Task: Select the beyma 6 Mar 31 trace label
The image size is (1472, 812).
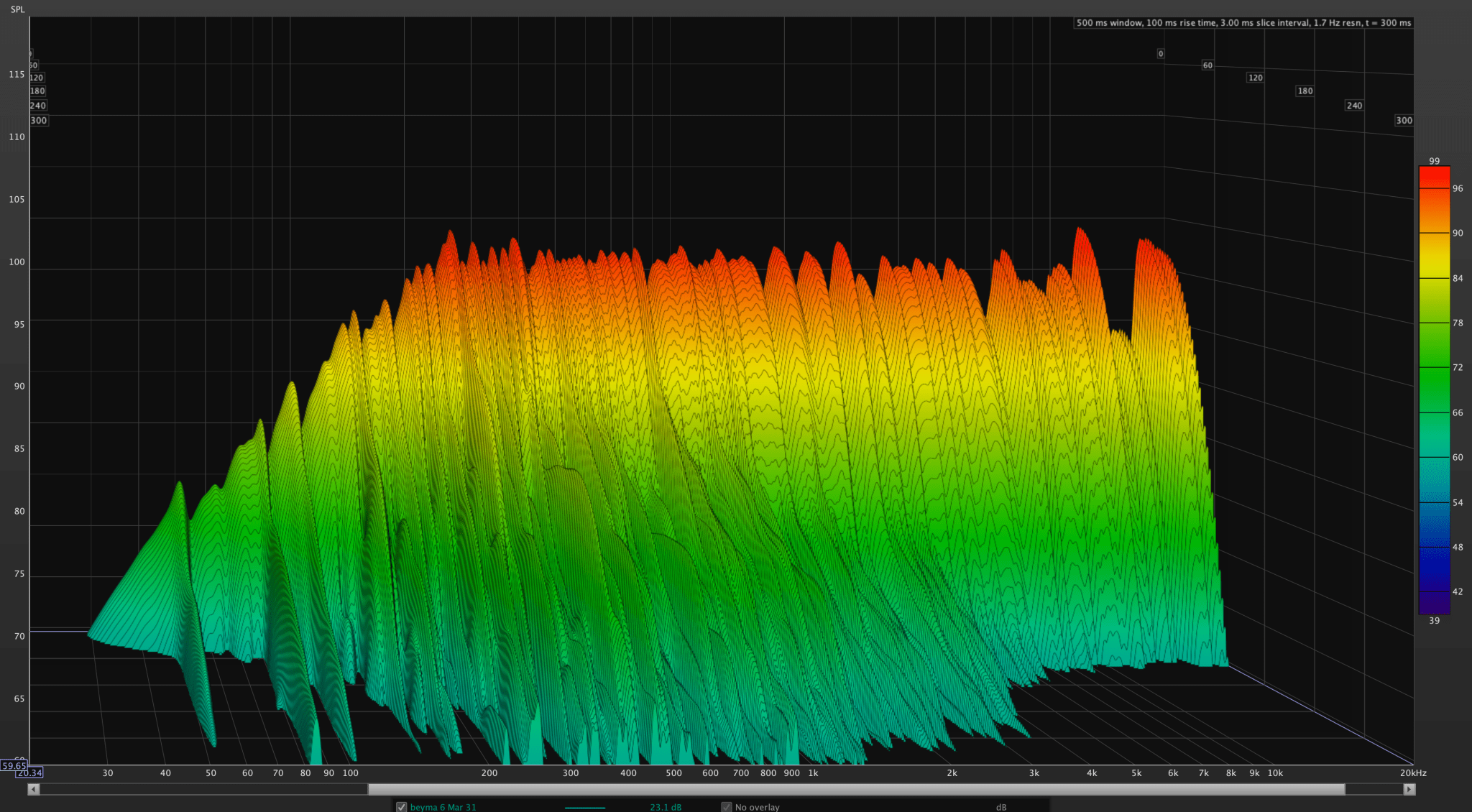Action: tap(443, 807)
